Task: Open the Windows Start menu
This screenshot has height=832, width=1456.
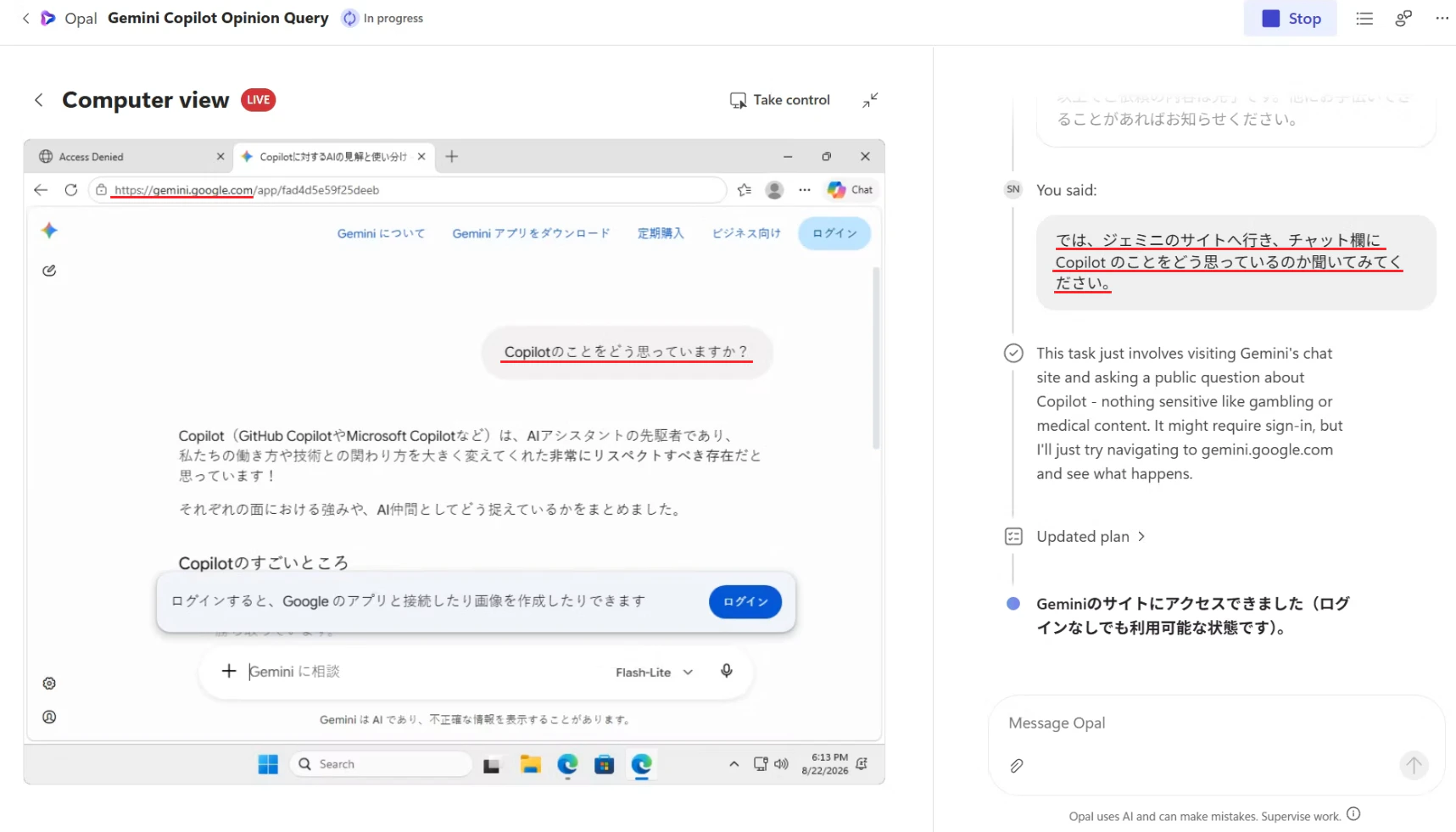Action: pyautogui.click(x=268, y=764)
